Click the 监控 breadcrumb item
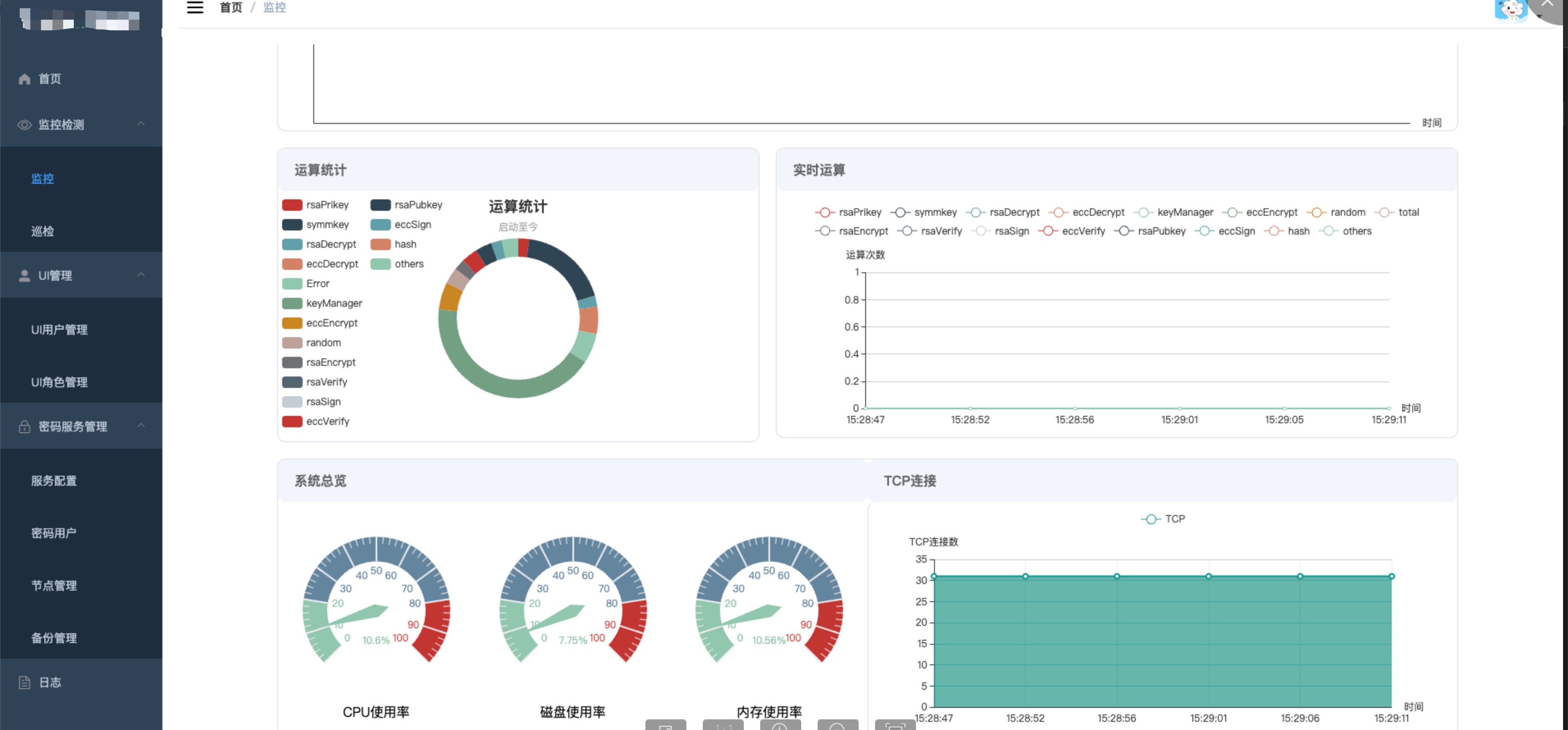This screenshot has width=1568, height=730. click(x=274, y=7)
